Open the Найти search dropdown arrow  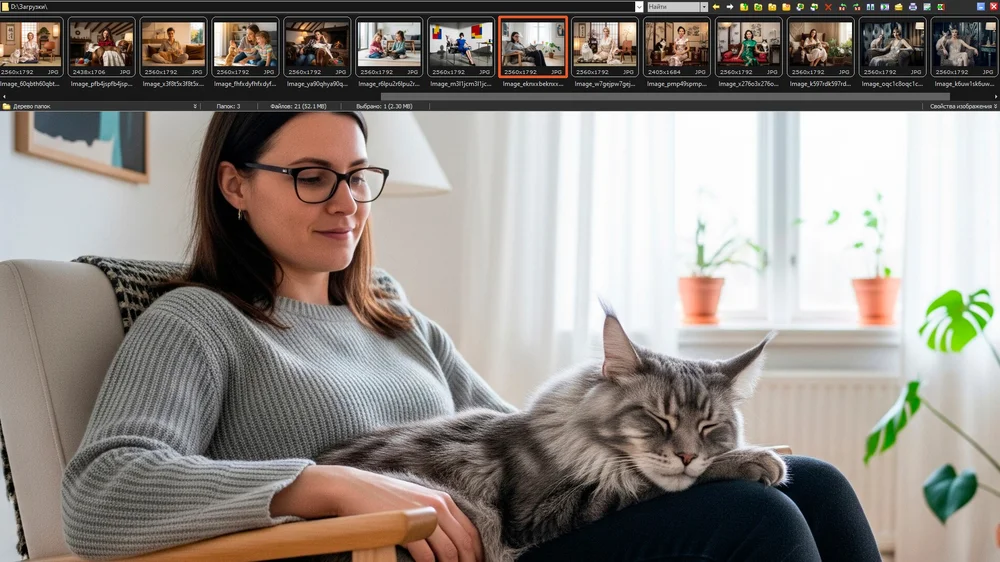point(704,7)
